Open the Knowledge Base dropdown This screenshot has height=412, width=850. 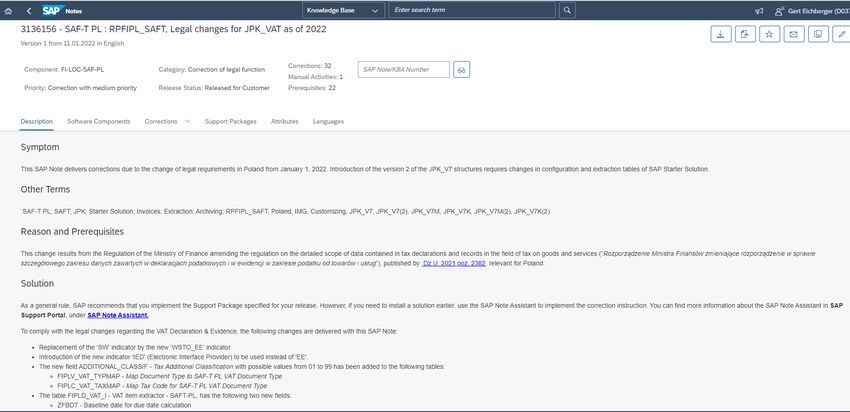point(343,10)
